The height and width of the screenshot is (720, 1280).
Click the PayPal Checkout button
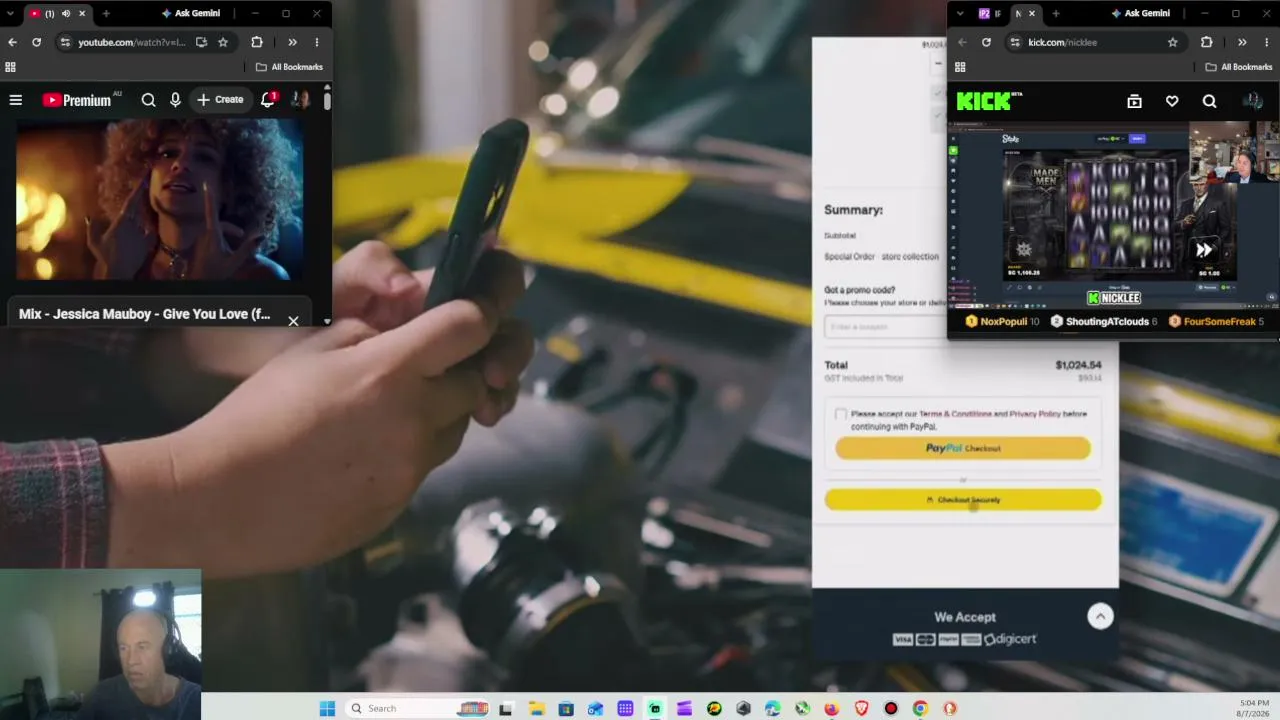point(963,448)
